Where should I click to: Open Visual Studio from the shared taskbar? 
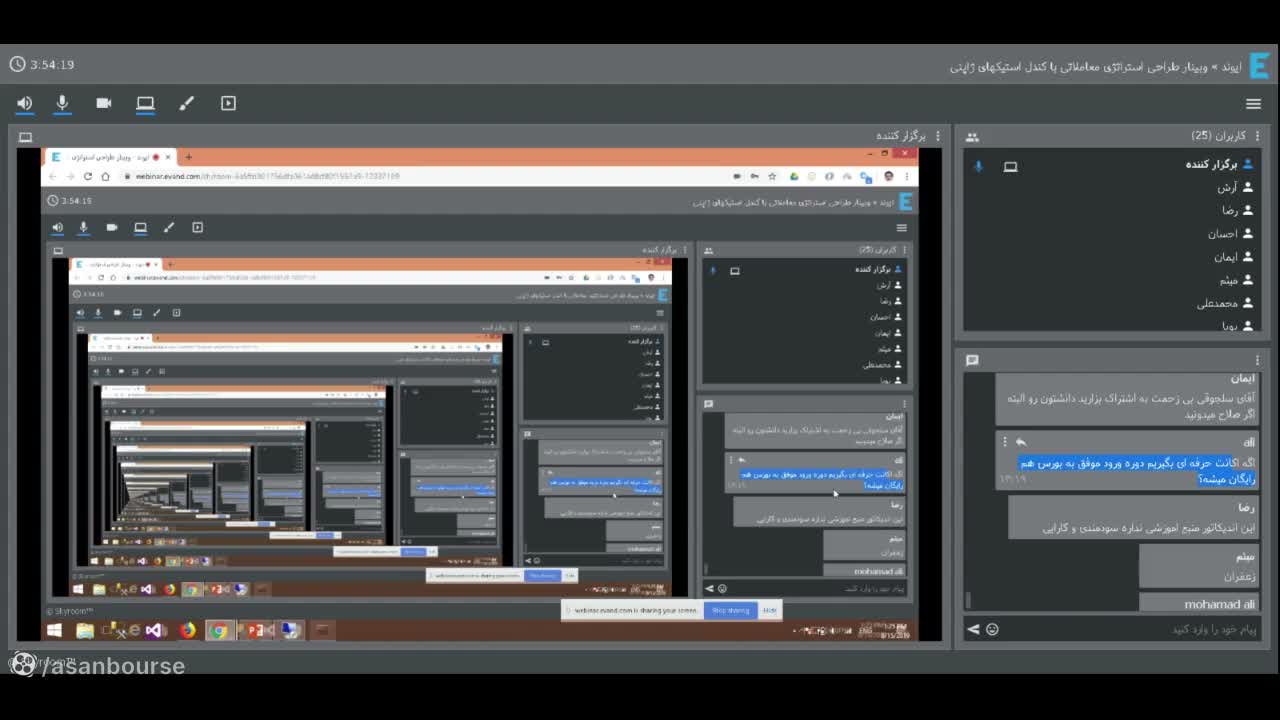point(154,630)
